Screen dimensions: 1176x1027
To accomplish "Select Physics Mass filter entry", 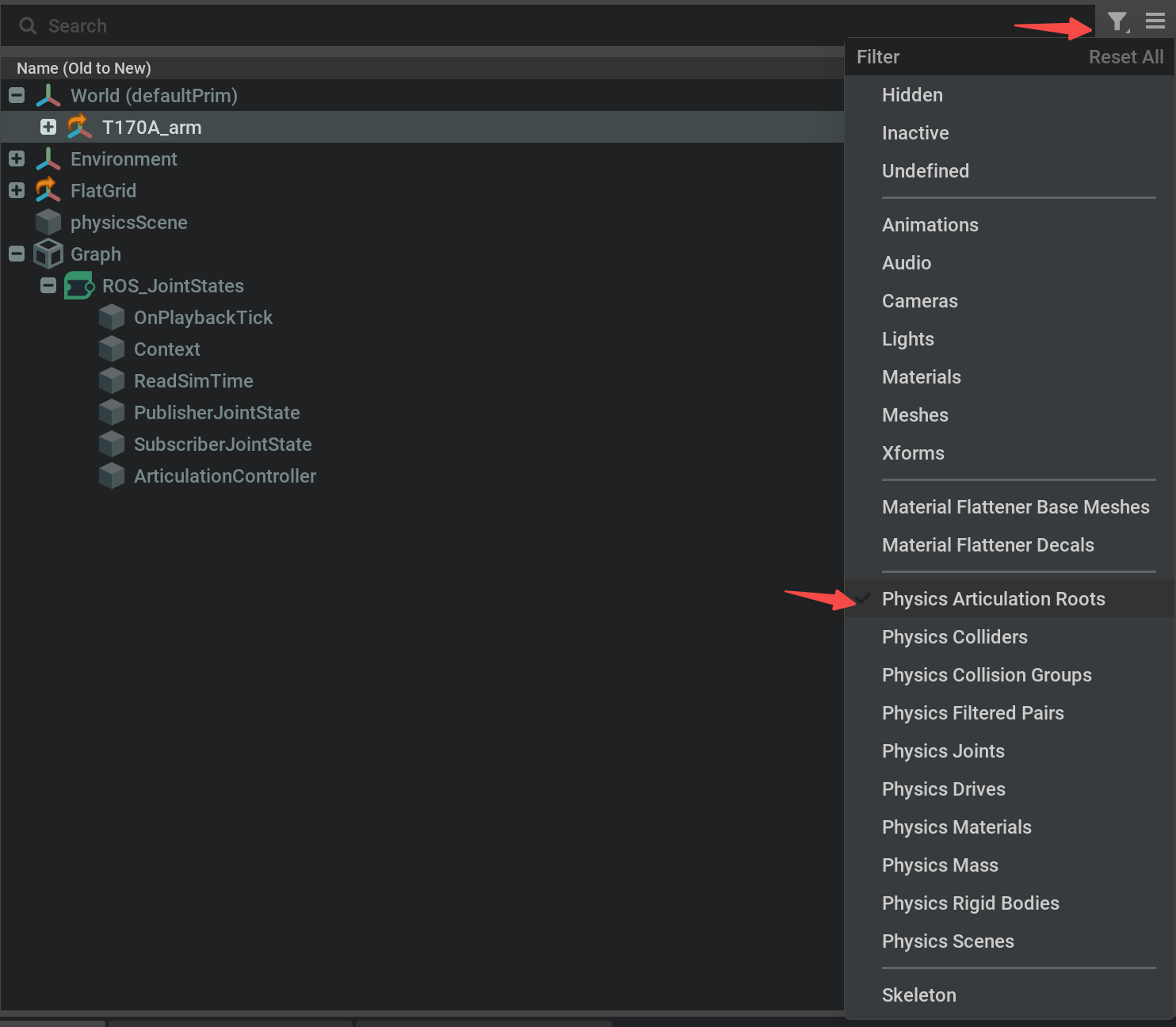I will point(1009,865).
